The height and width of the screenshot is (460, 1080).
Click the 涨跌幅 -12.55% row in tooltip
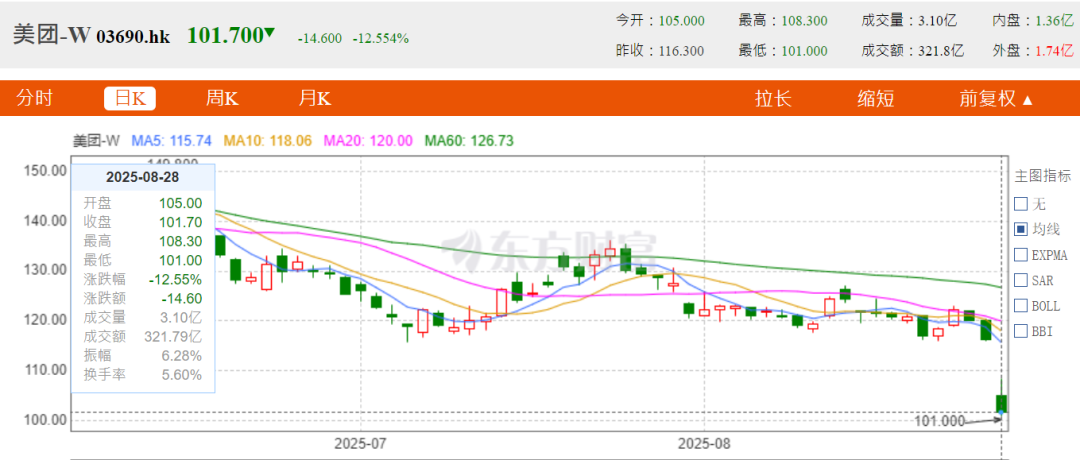pyautogui.click(x=143, y=280)
